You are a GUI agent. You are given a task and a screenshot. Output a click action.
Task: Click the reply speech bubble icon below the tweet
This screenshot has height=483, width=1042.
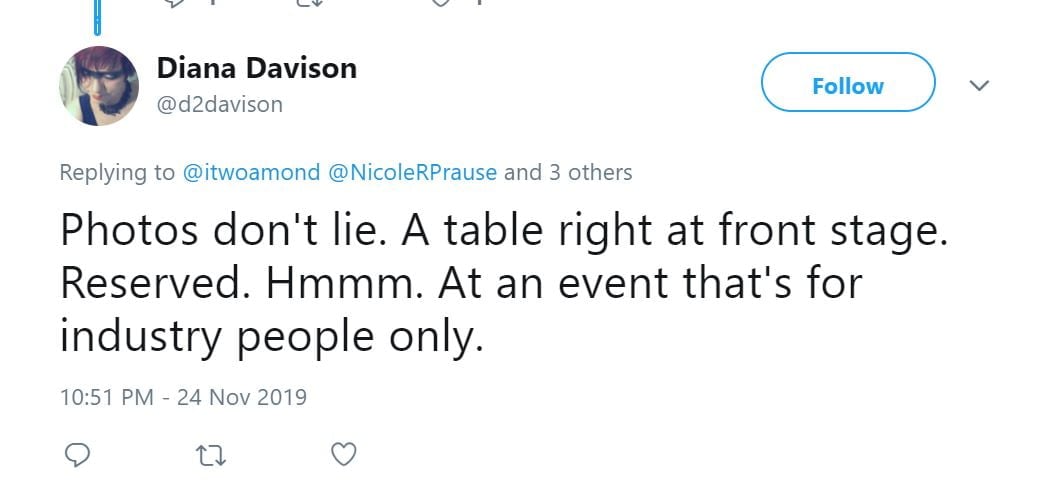77,455
